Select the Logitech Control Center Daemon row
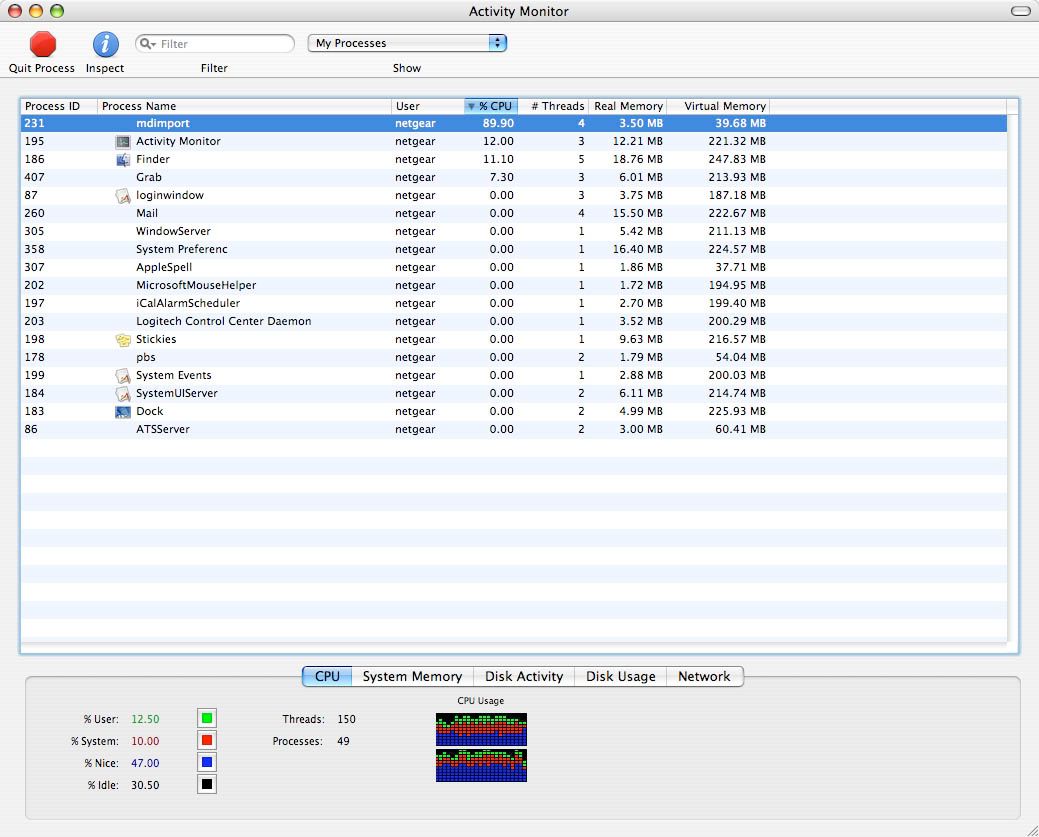 click(514, 321)
